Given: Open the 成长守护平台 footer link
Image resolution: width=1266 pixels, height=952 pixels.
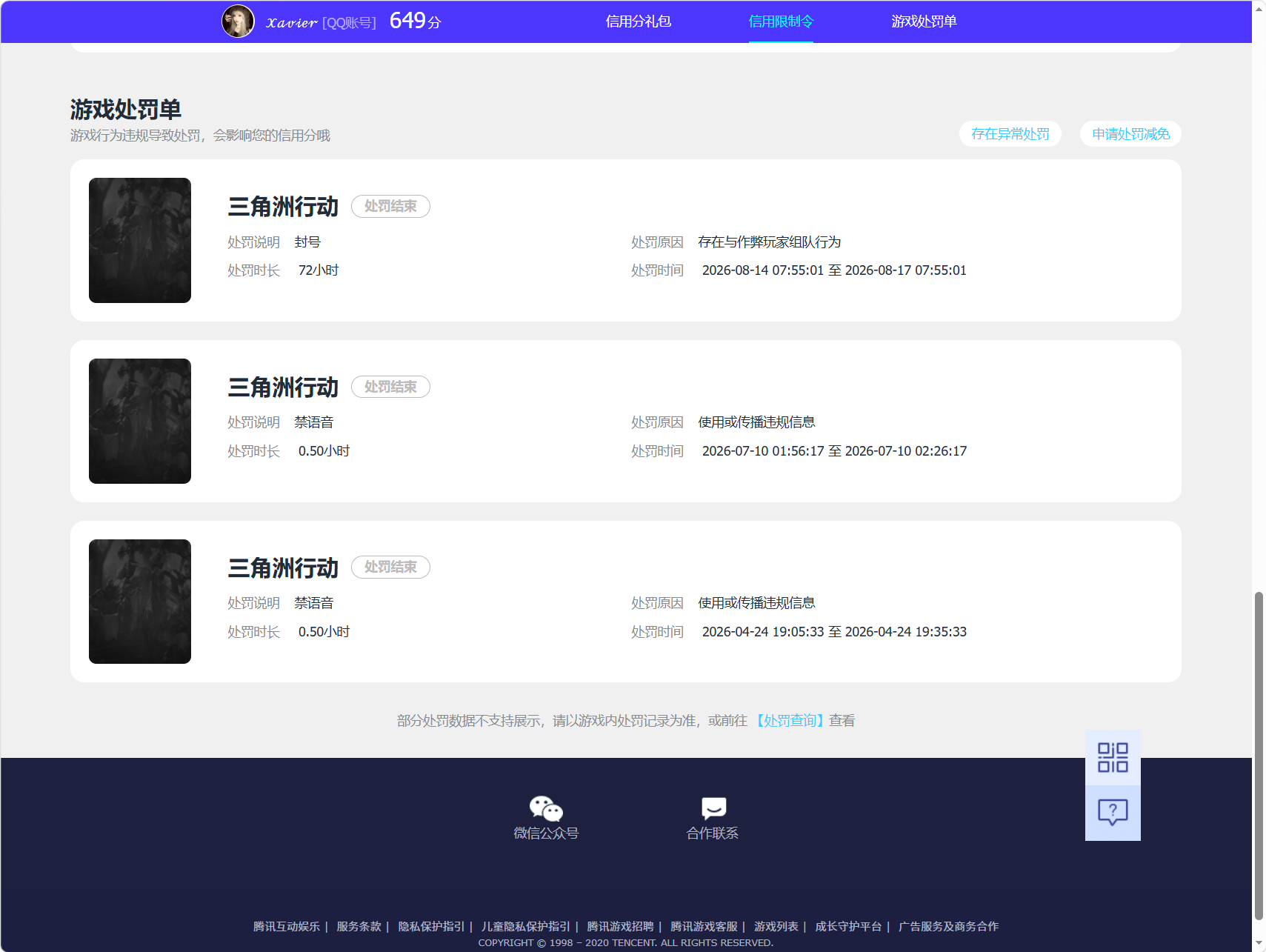Looking at the screenshot, I should point(848,927).
